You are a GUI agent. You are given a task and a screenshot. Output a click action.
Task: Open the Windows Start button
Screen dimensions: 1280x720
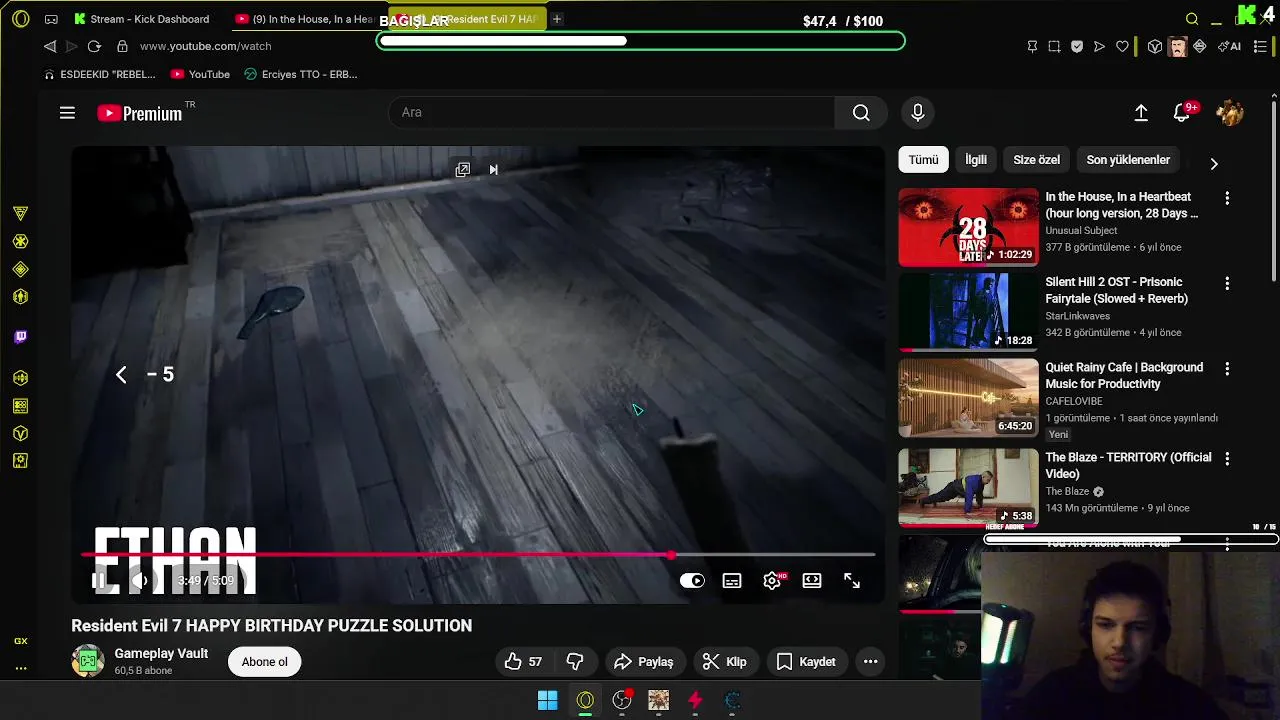click(548, 701)
